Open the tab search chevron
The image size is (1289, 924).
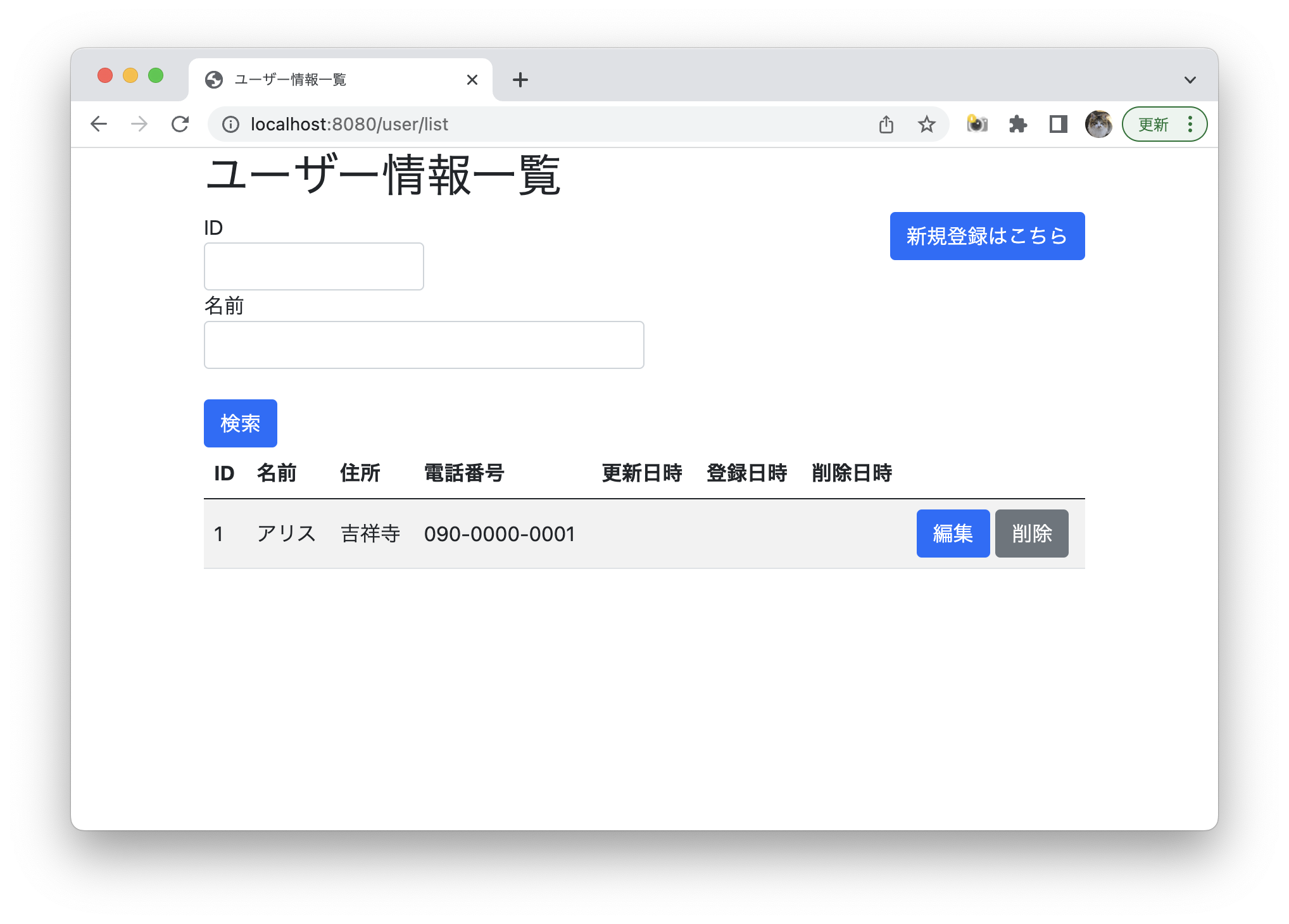1189,79
